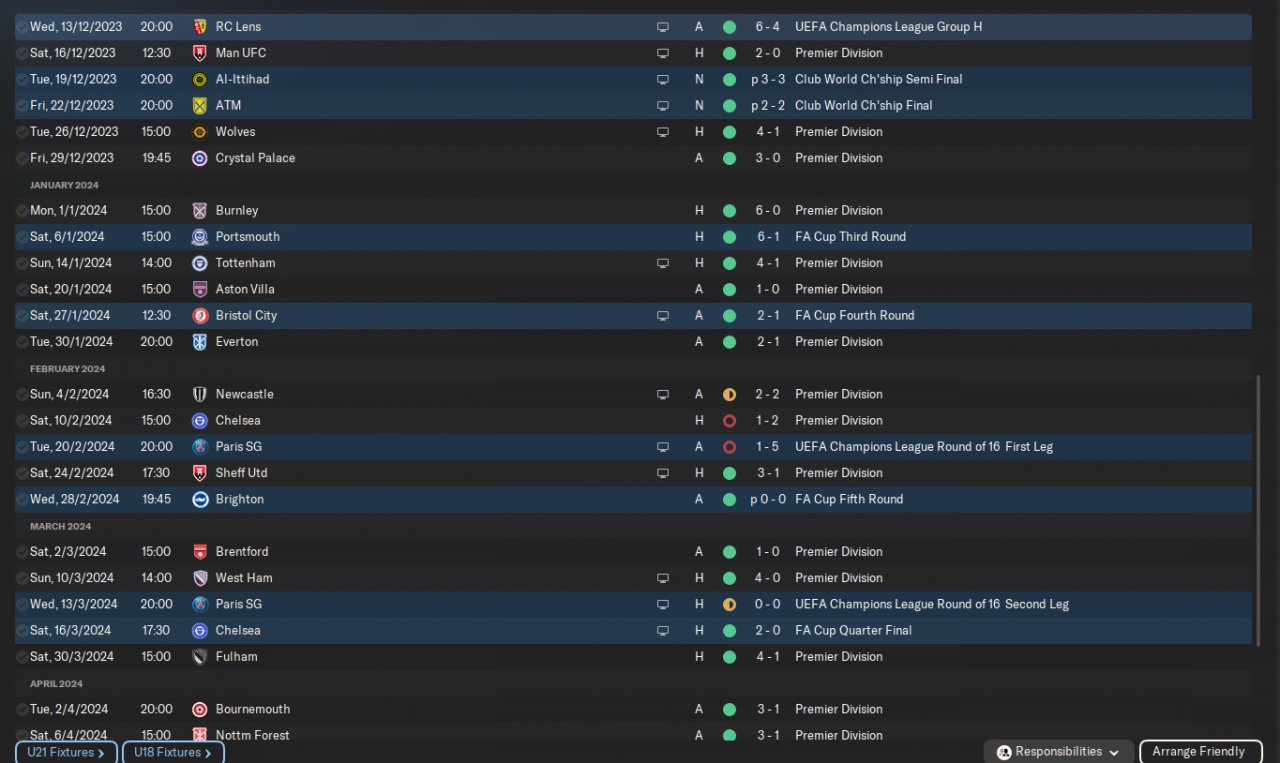The width and height of the screenshot is (1280, 763).
Task: Open the Paris SG 1-5 first leg result
Action: click(x=767, y=447)
